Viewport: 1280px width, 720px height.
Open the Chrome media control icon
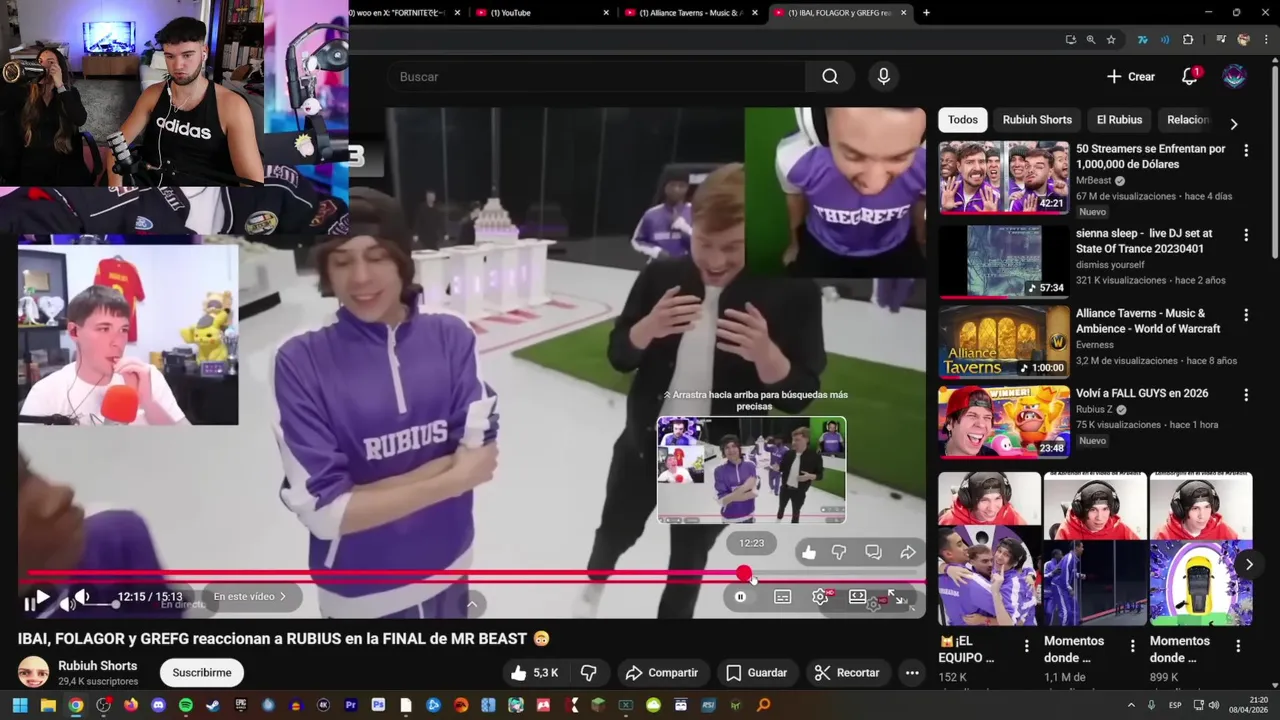pos(1221,40)
